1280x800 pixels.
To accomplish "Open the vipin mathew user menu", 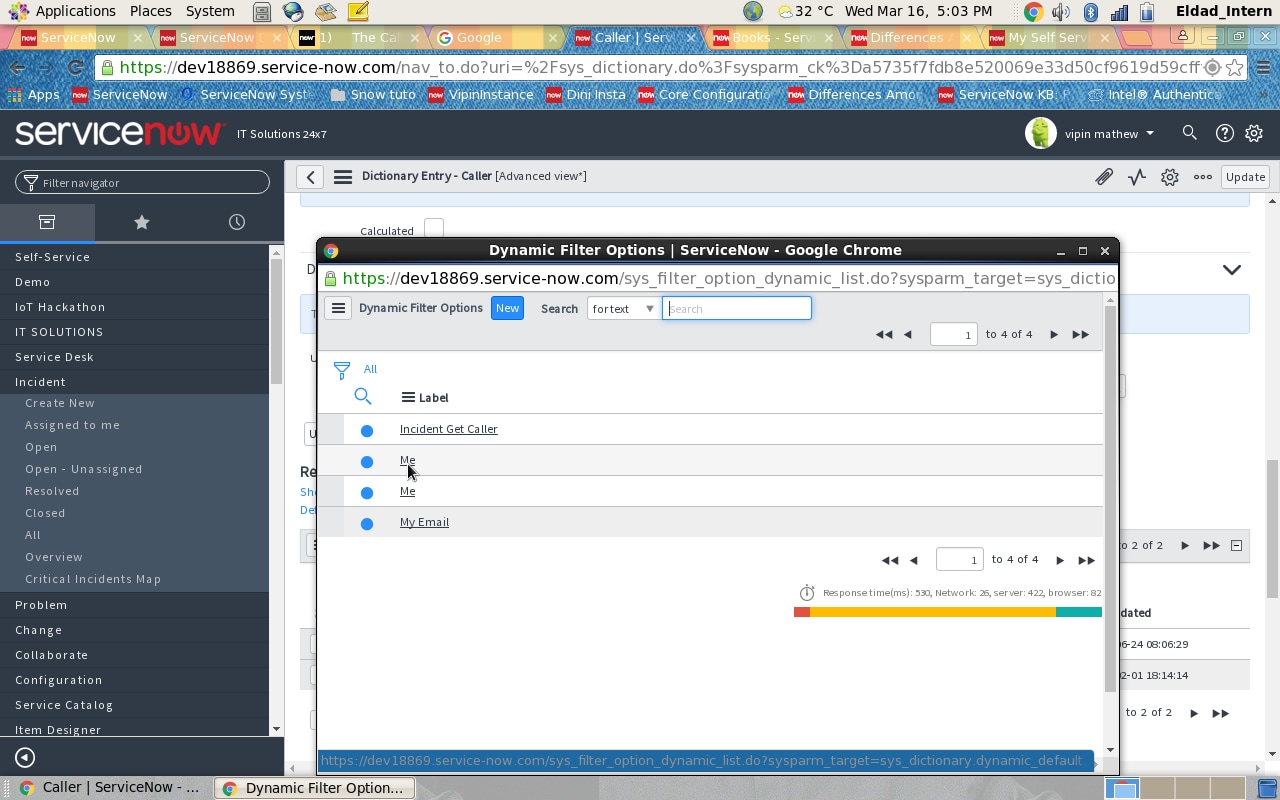I will [1109, 134].
